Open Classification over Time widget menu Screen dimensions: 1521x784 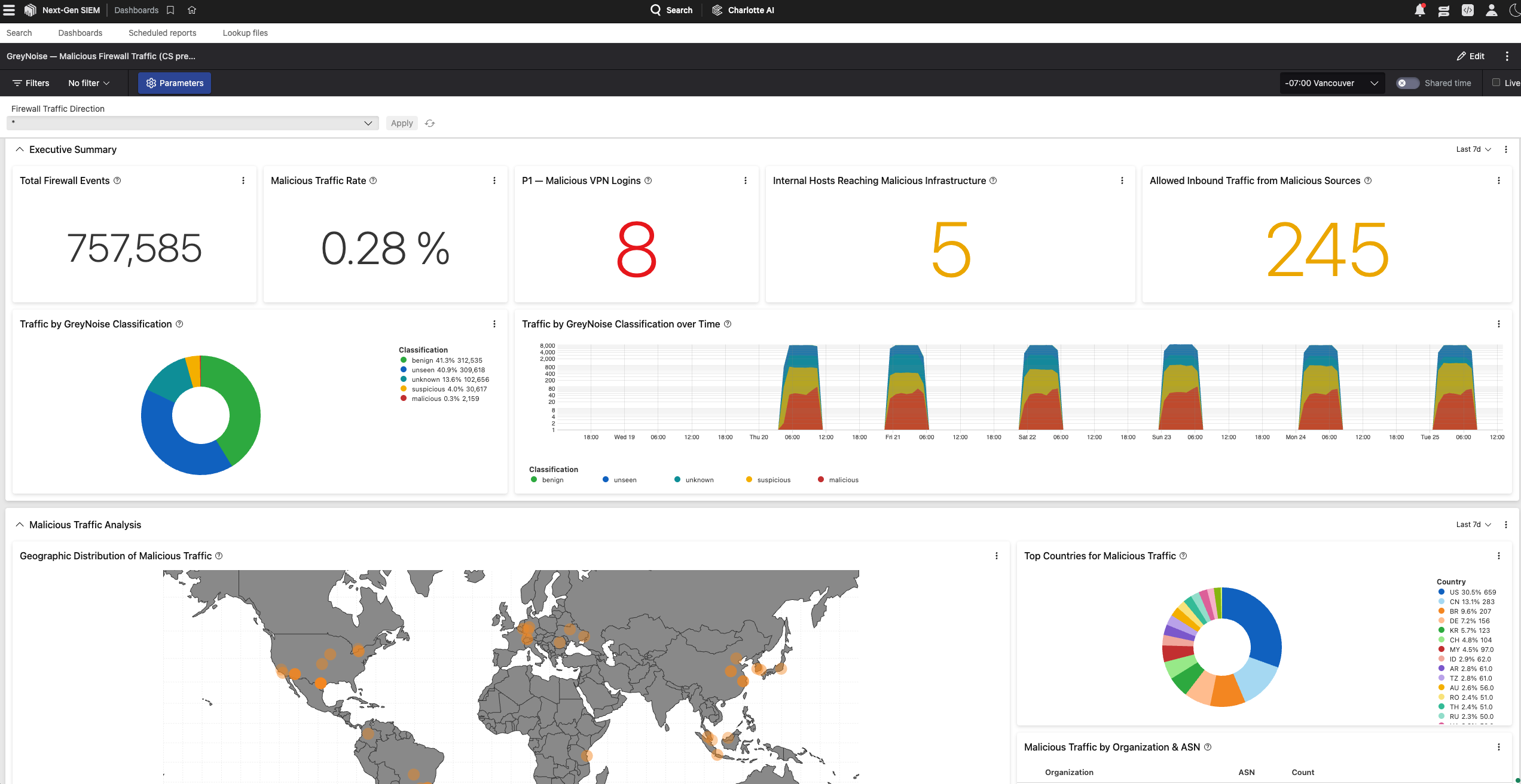pyautogui.click(x=1499, y=324)
